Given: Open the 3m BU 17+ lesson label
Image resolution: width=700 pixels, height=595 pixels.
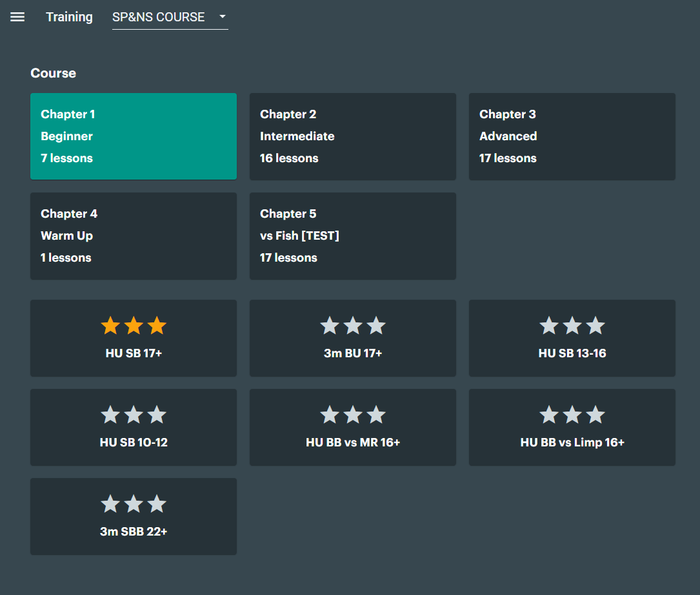Looking at the screenshot, I should click(353, 353).
